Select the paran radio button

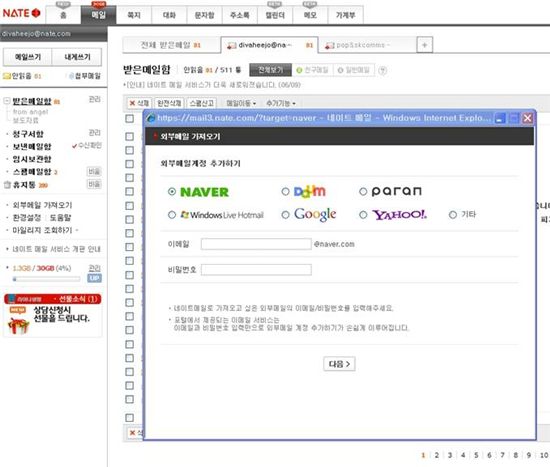tap(363, 192)
